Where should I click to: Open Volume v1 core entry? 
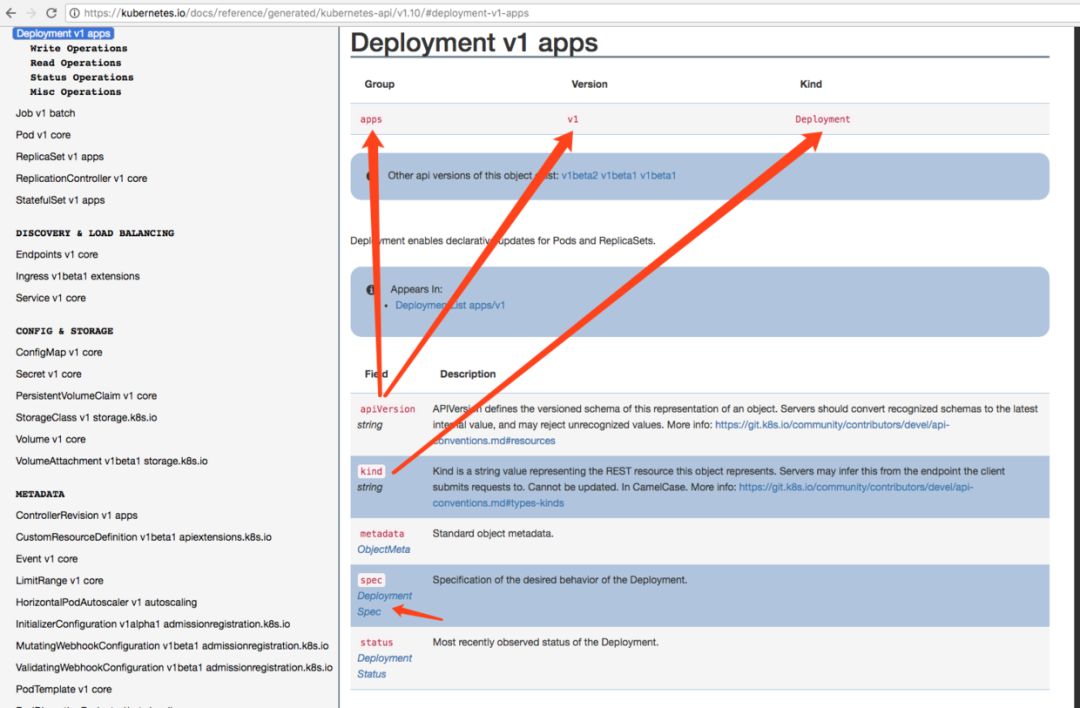pyautogui.click(x=51, y=439)
